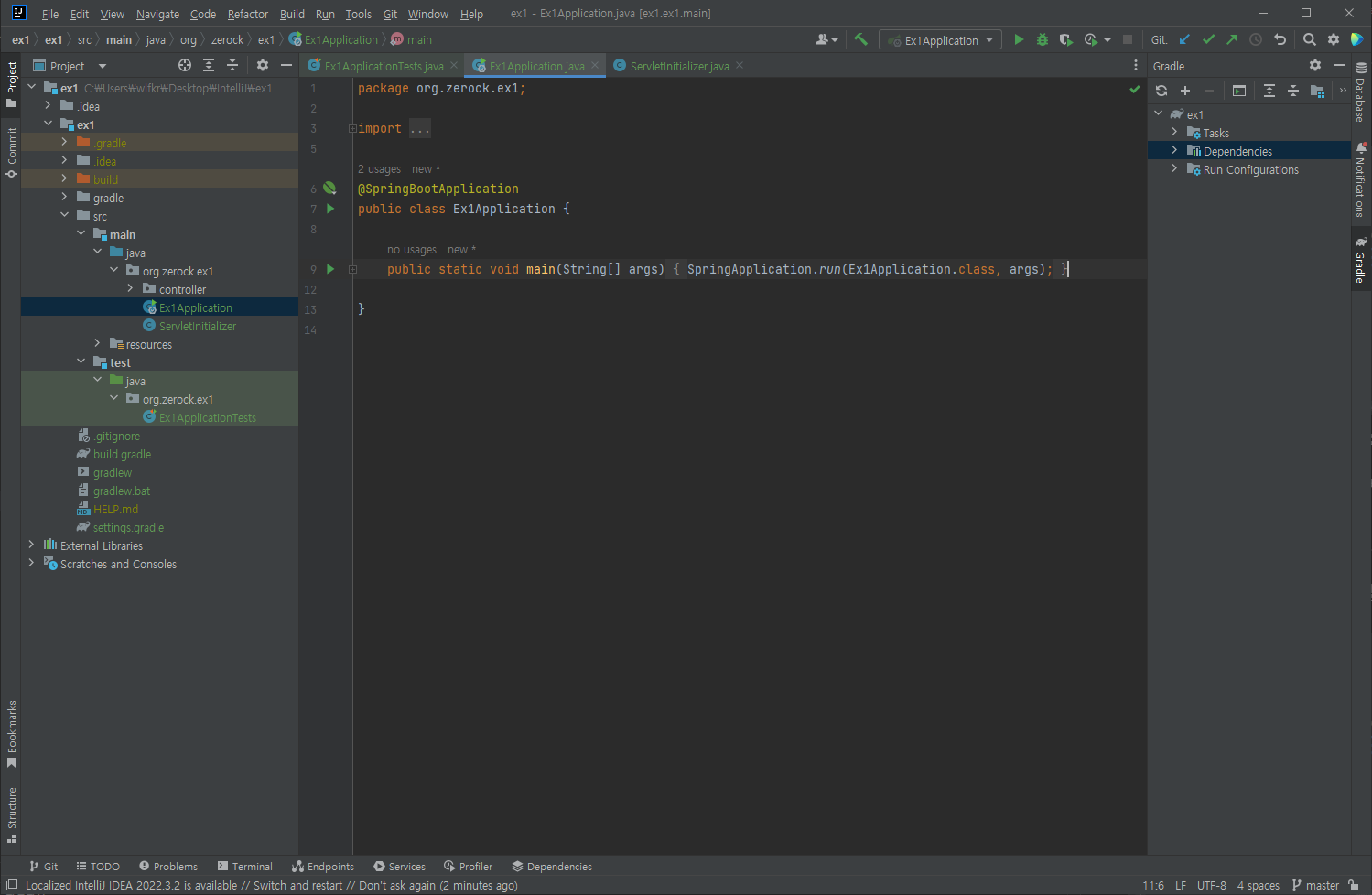Viewport: 1372px width, 895px height.
Task: Start debugging with the bug icon
Action: tap(1042, 39)
